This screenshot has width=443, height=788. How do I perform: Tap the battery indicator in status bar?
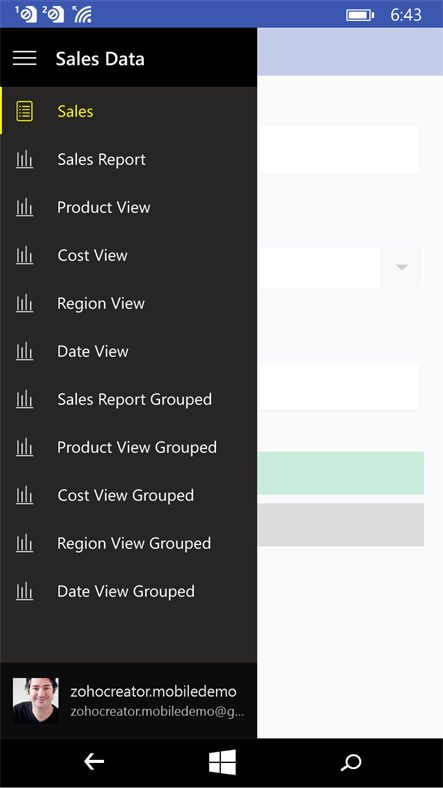click(x=360, y=15)
